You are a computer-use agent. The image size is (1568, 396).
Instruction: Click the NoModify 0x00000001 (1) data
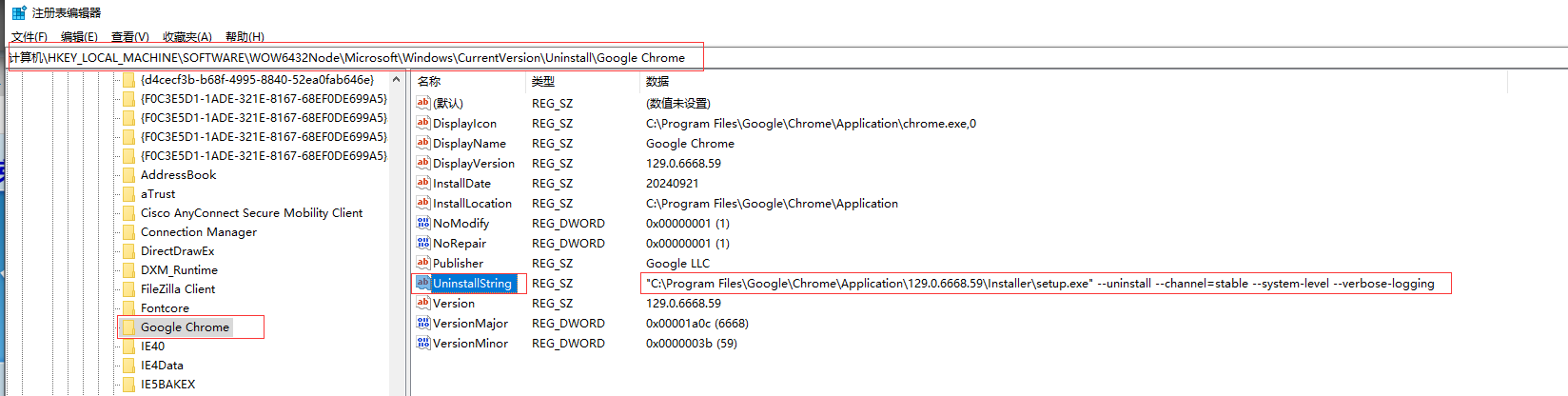click(688, 224)
